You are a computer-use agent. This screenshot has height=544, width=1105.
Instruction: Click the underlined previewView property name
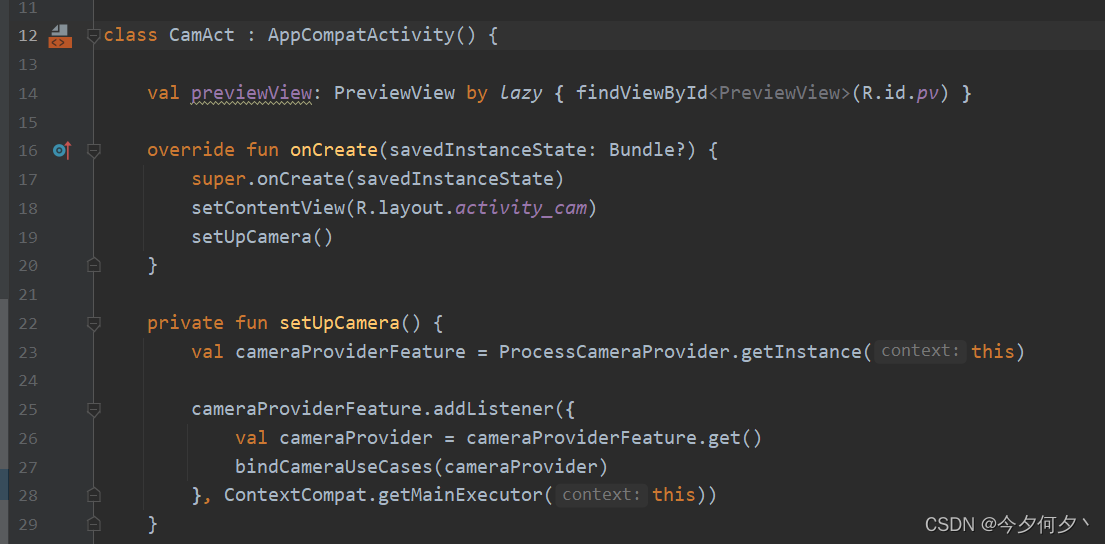252,93
